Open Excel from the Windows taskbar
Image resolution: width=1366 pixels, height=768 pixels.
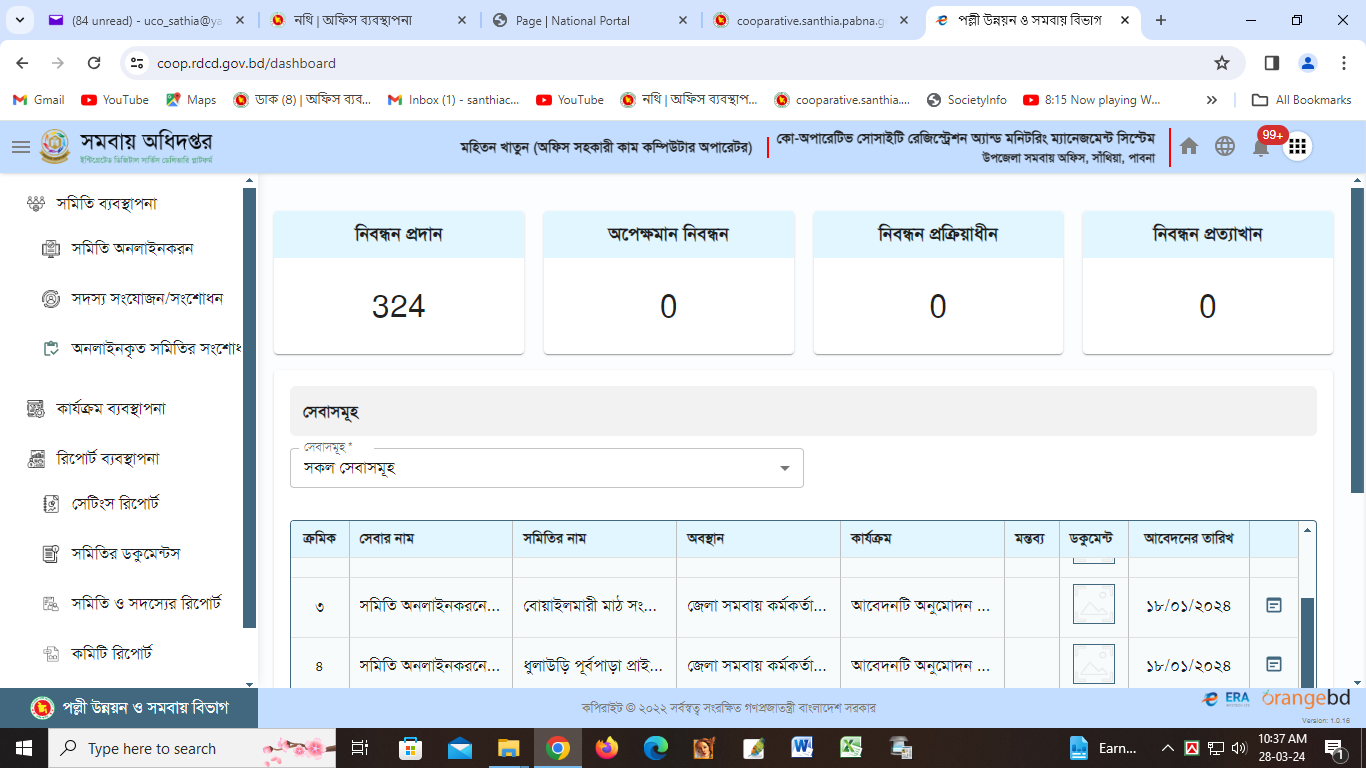coord(851,748)
